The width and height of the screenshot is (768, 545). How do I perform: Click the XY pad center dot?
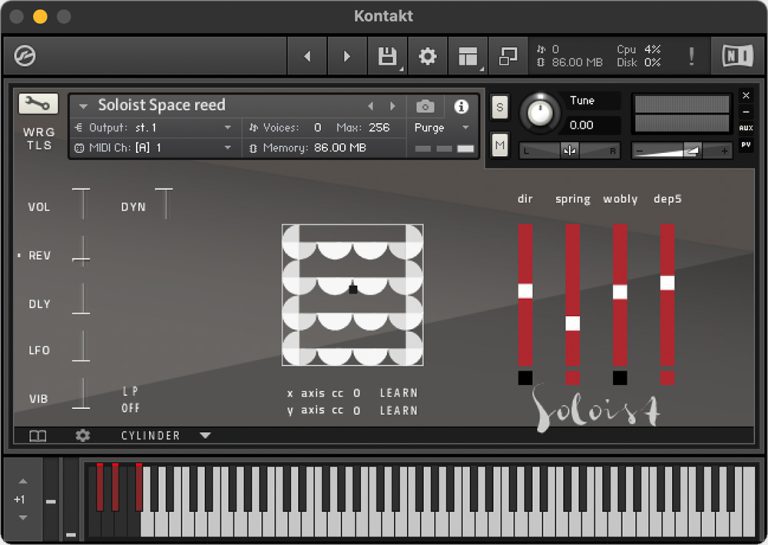[x=353, y=289]
